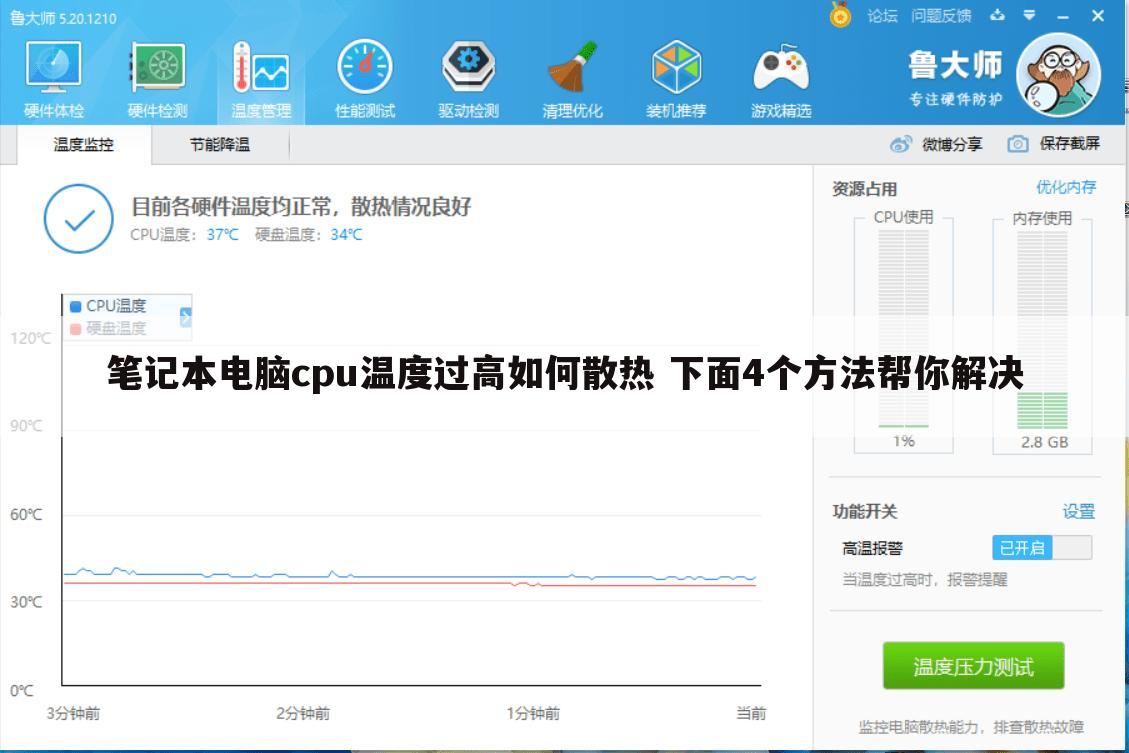This screenshot has width=1129, height=753.
Task: Toggle the 高温报警 已开启 switch
Action: pos(1042,548)
